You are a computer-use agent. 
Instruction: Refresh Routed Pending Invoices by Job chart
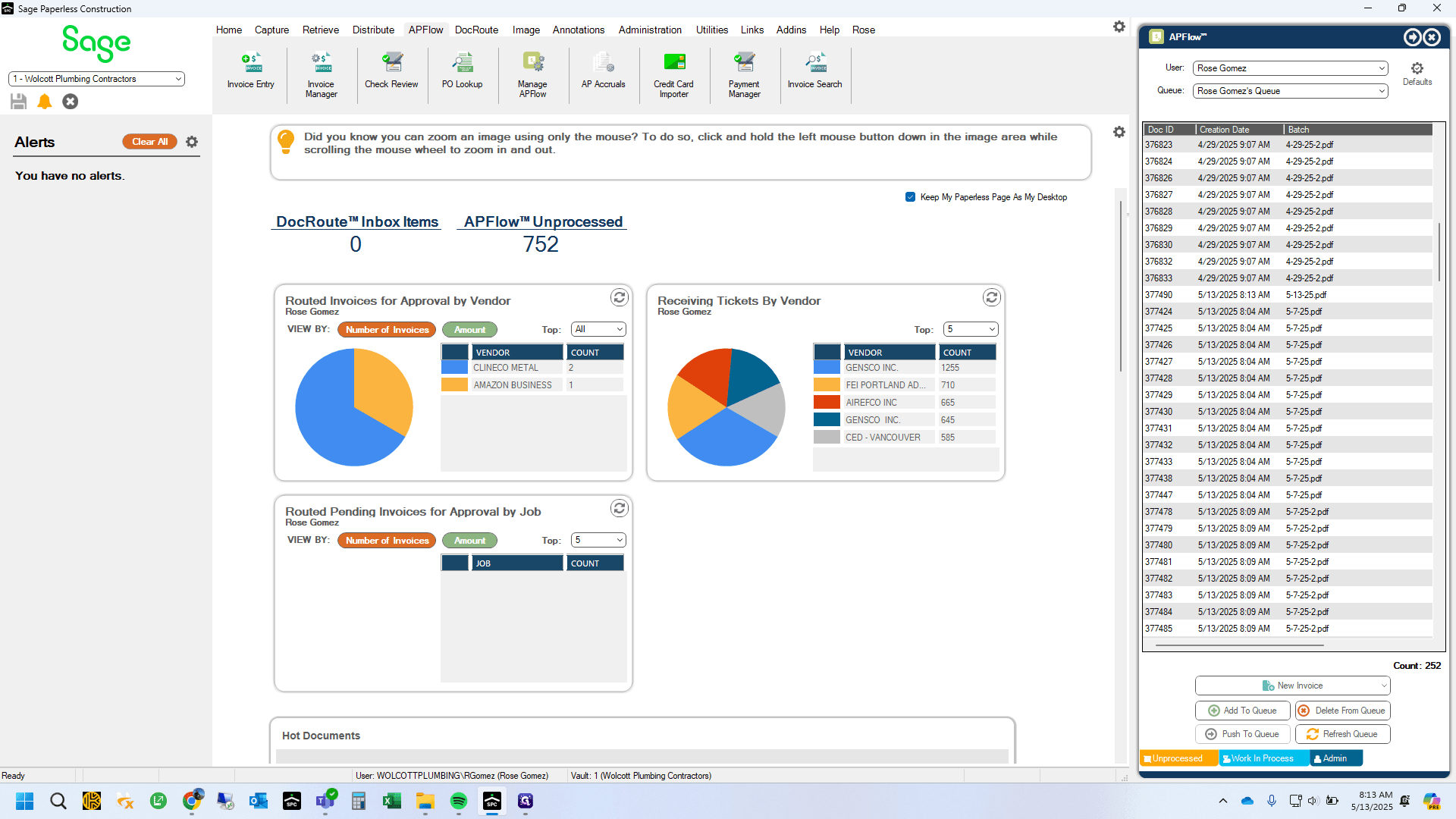point(620,508)
